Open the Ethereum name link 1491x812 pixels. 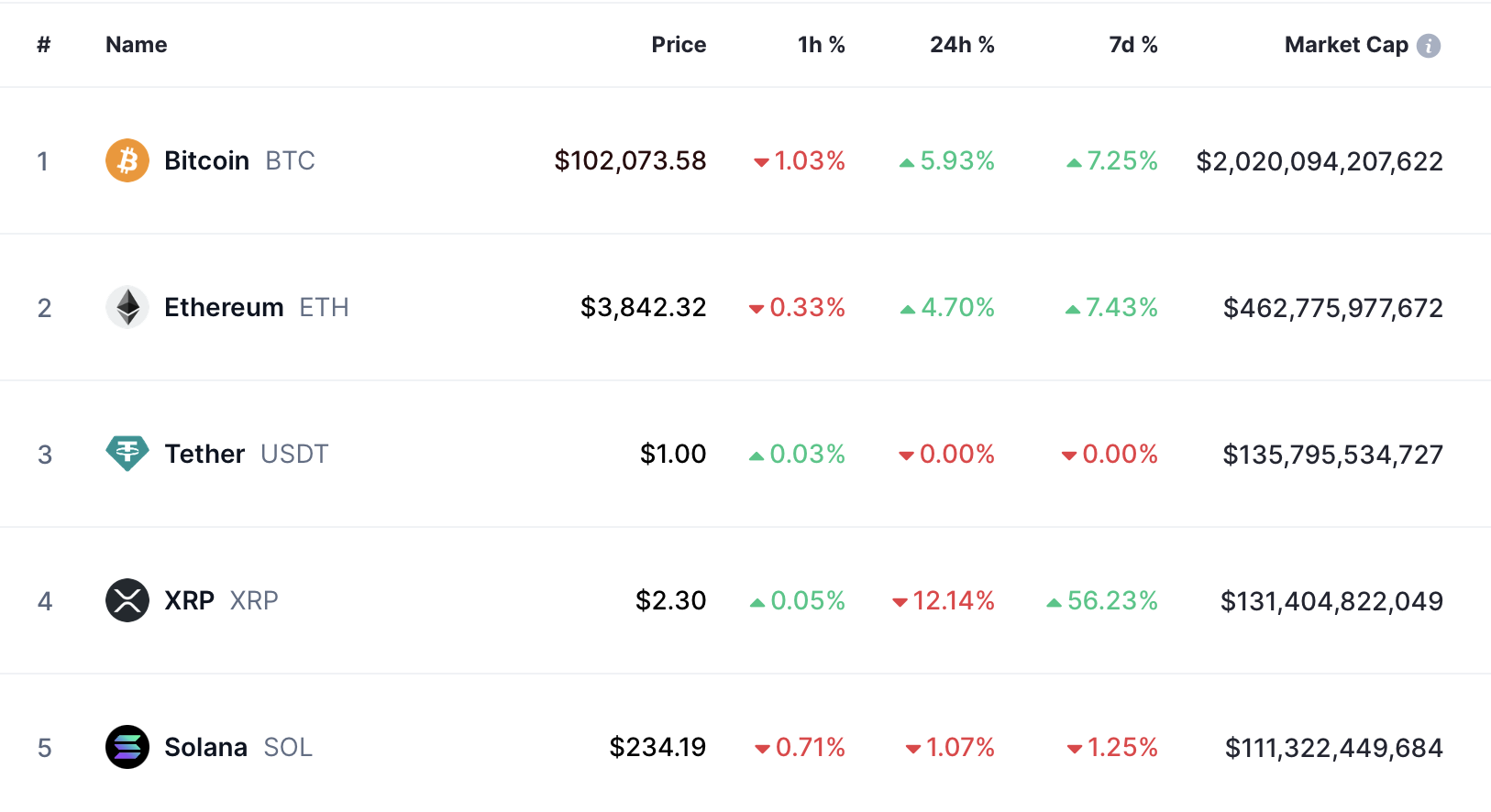tap(224, 307)
